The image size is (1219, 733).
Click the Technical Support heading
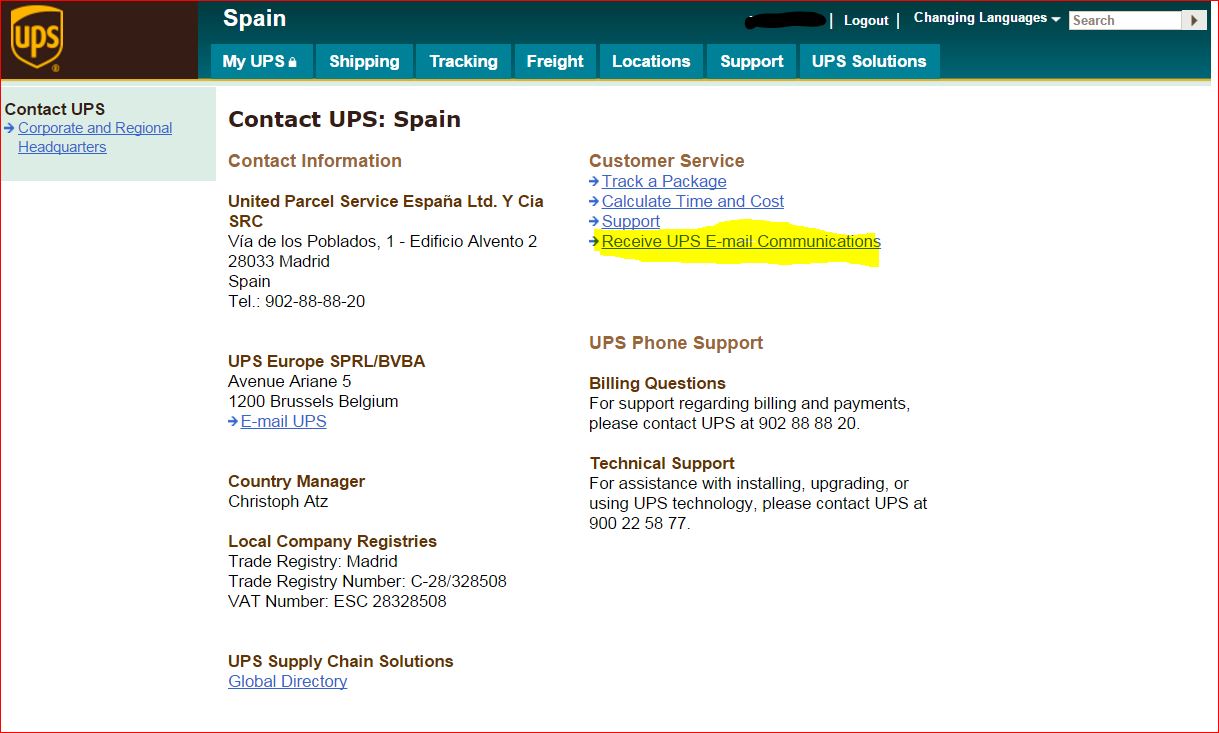pos(662,463)
